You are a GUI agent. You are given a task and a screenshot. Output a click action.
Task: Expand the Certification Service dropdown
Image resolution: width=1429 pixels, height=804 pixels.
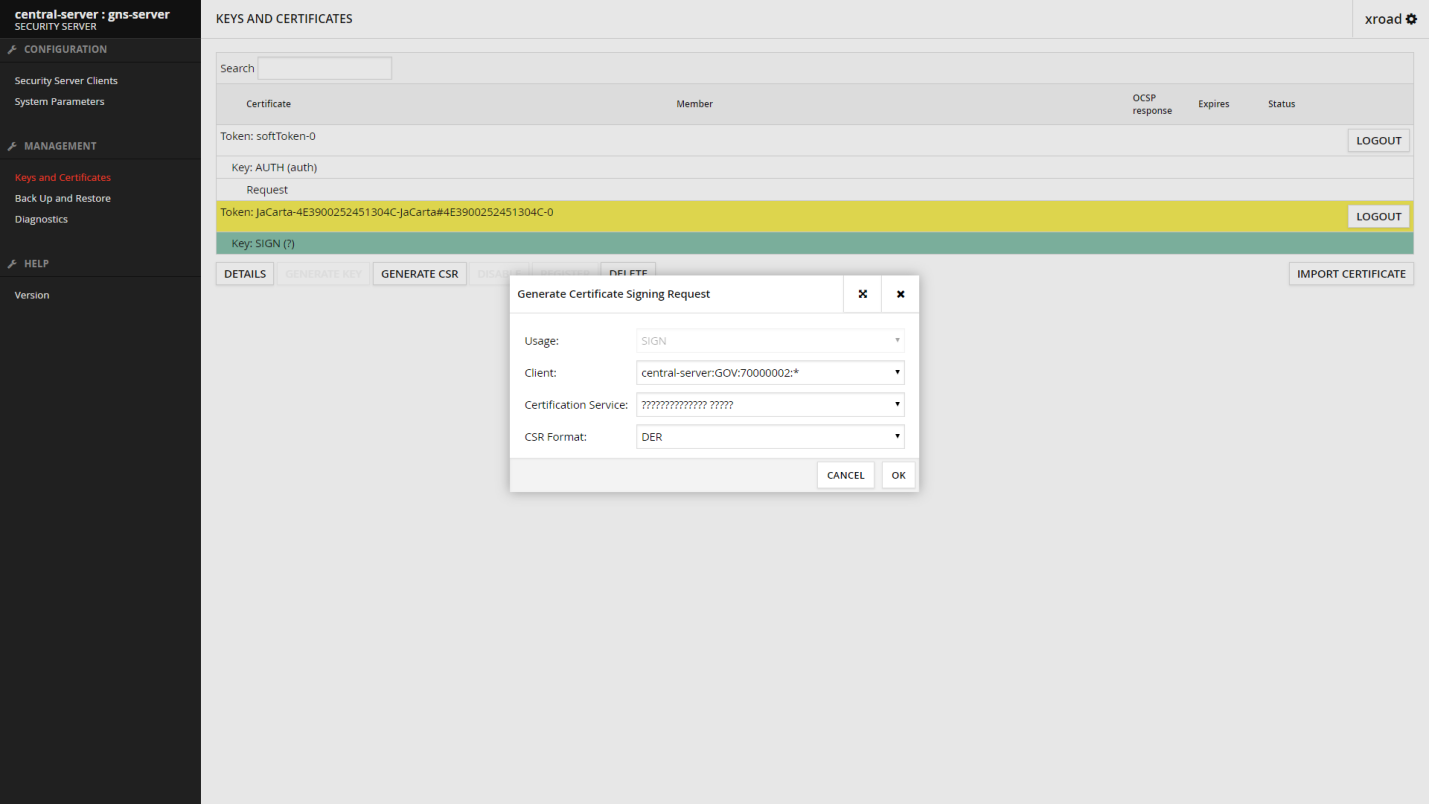[x=770, y=405]
